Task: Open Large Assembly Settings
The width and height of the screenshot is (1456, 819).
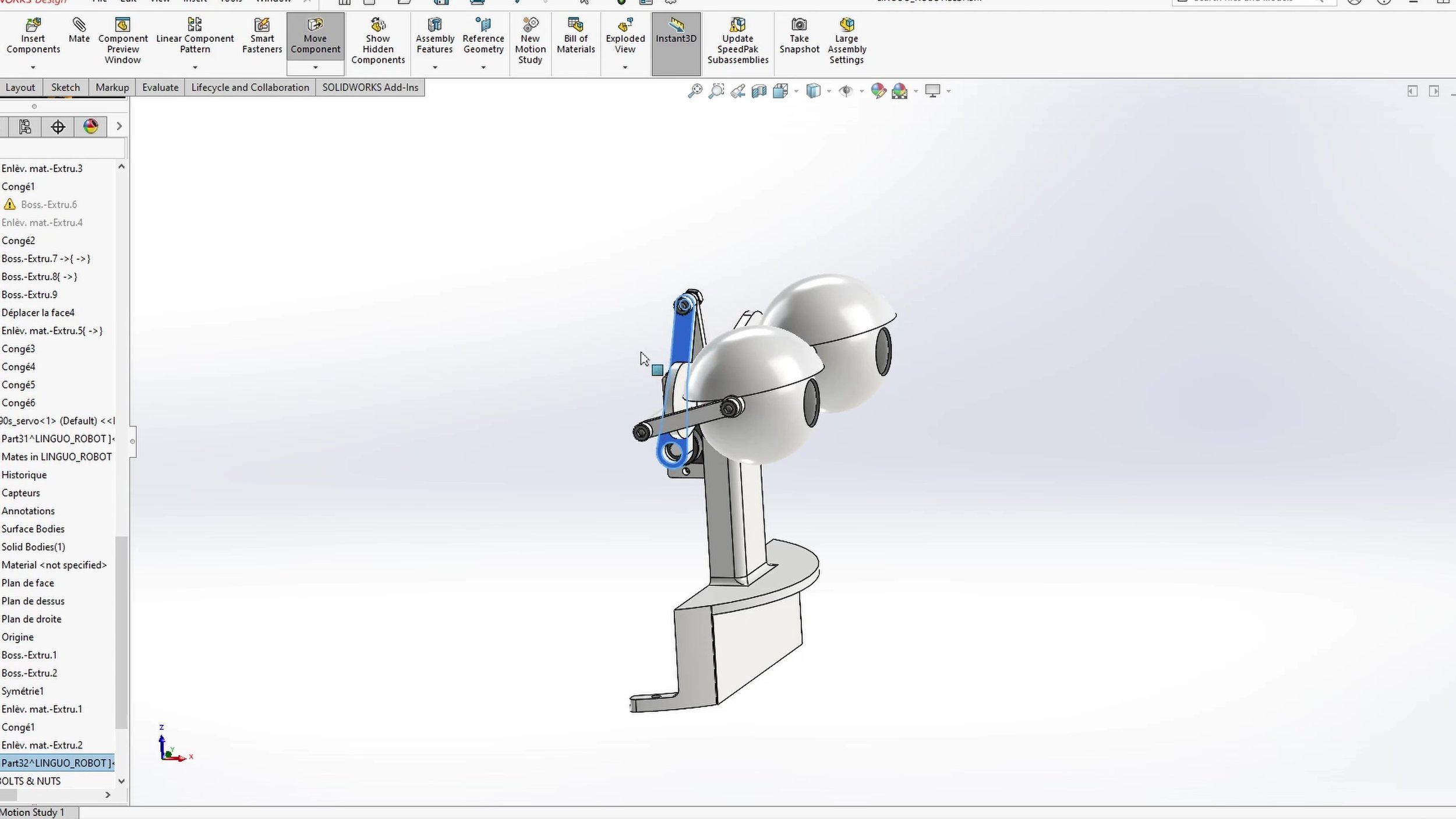Action: coord(846,41)
